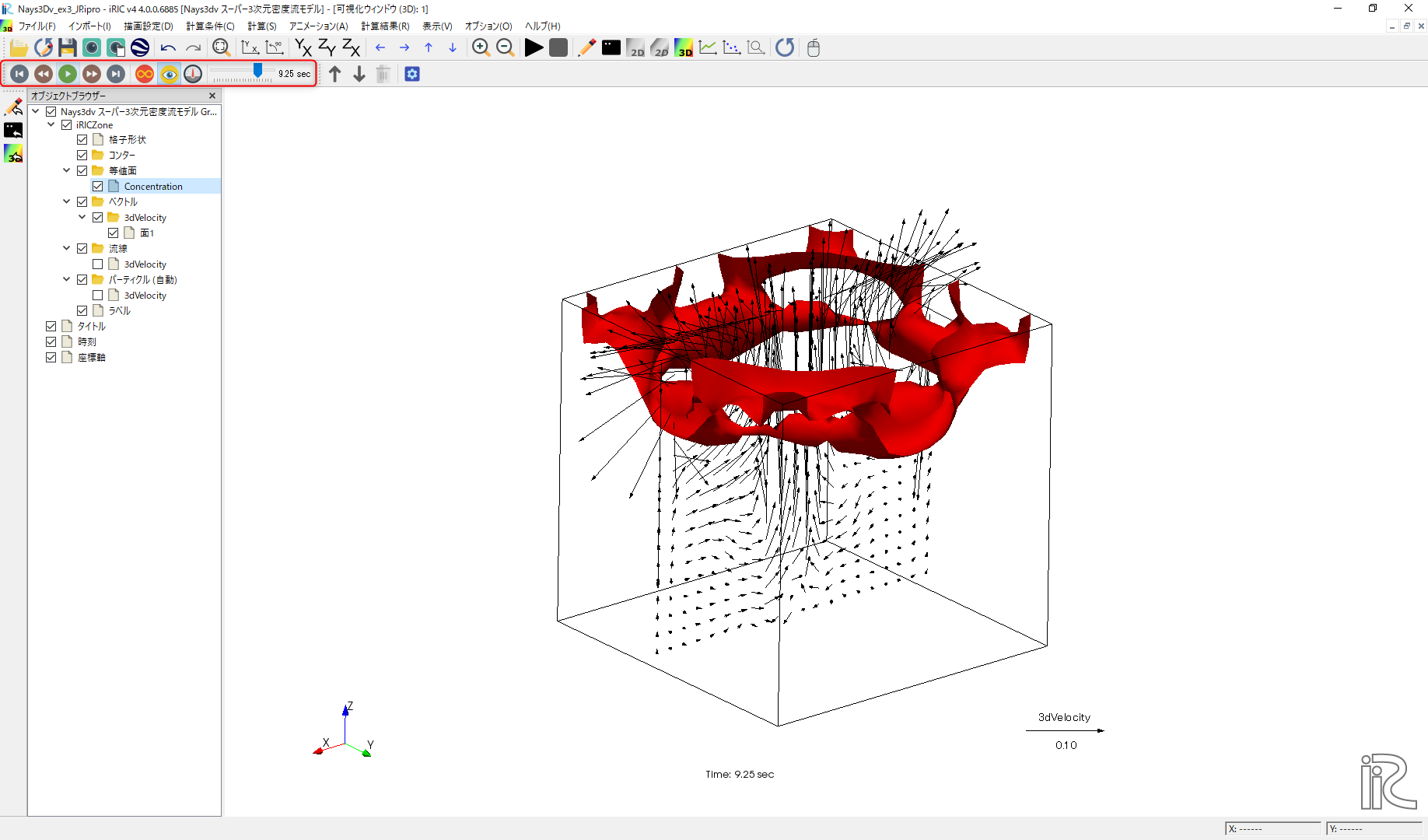
Task: Click the animation settings gear icon
Action: 412,74
